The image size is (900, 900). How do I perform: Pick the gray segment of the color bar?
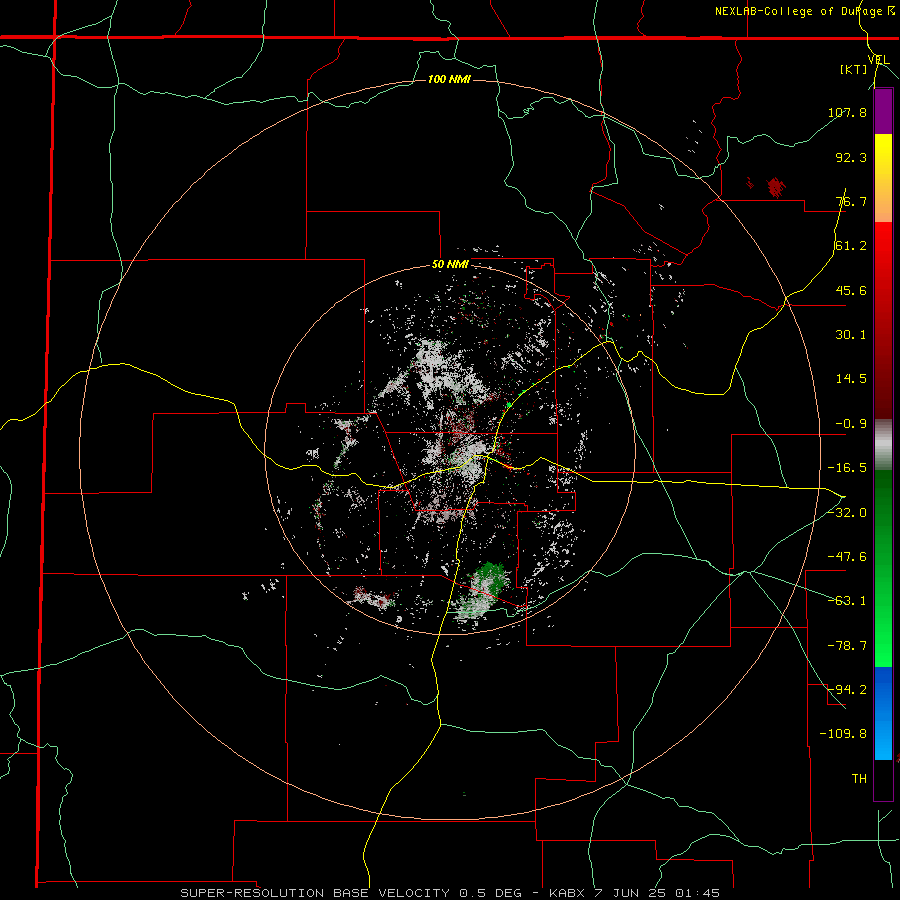[x=883, y=445]
